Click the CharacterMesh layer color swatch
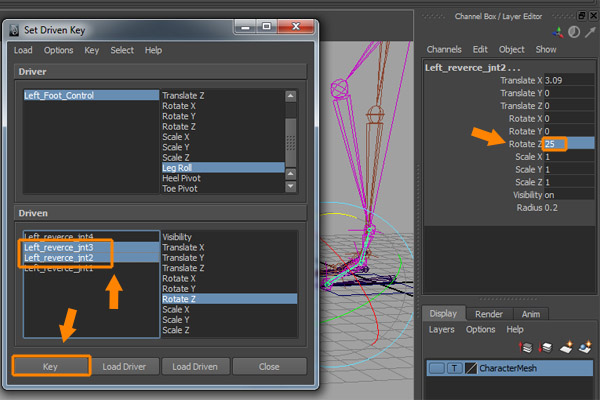Screen dimensions: 600x400 pyautogui.click(x=470, y=369)
